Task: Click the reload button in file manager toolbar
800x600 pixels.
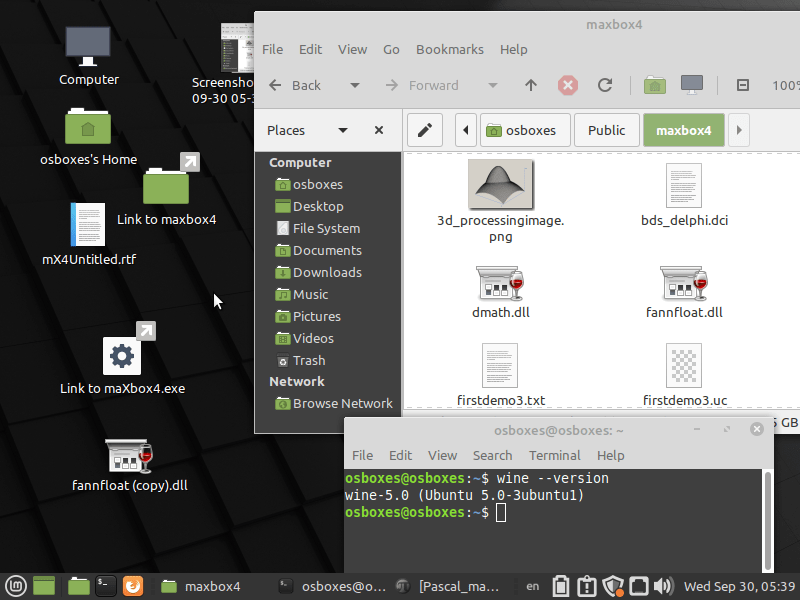Action: [x=605, y=85]
